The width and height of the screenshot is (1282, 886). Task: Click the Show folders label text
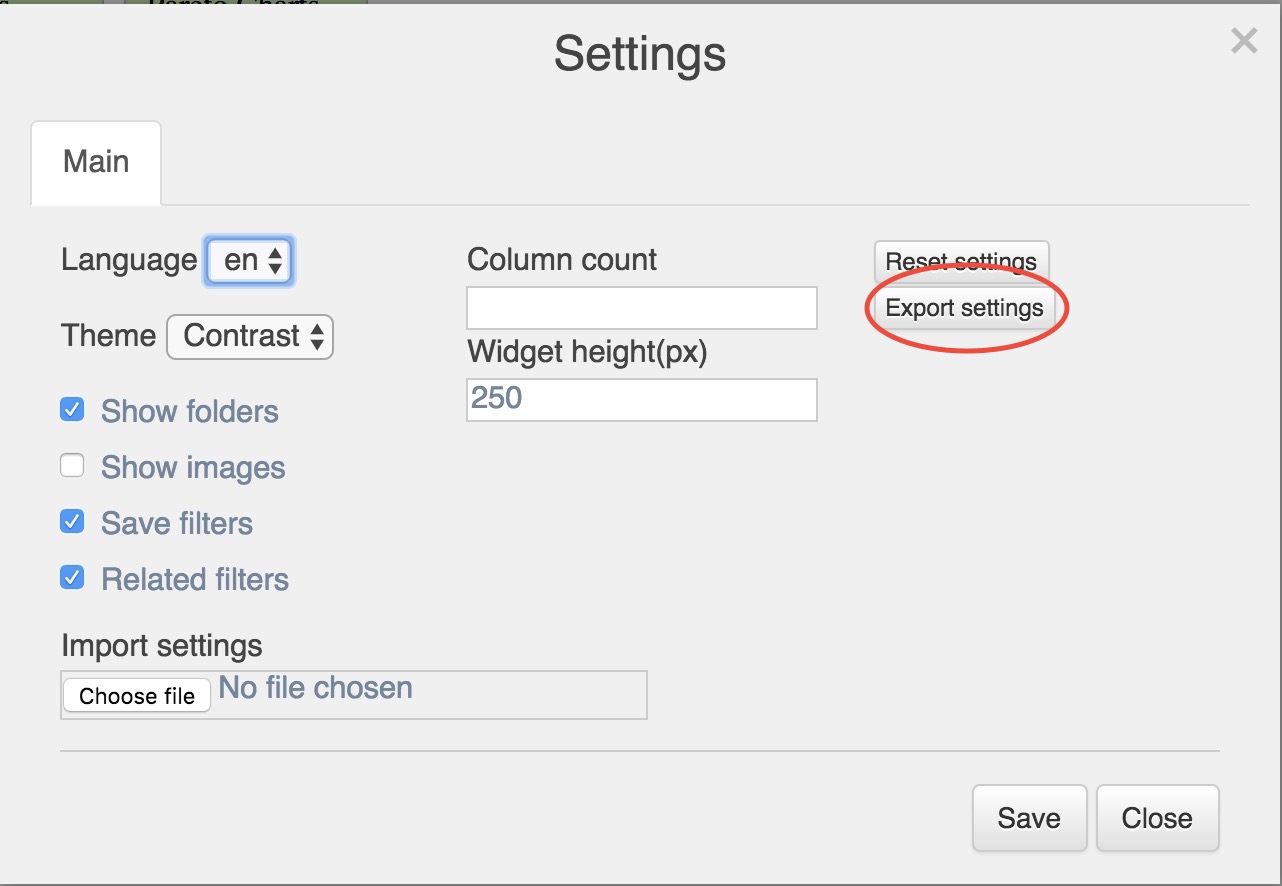(190, 412)
